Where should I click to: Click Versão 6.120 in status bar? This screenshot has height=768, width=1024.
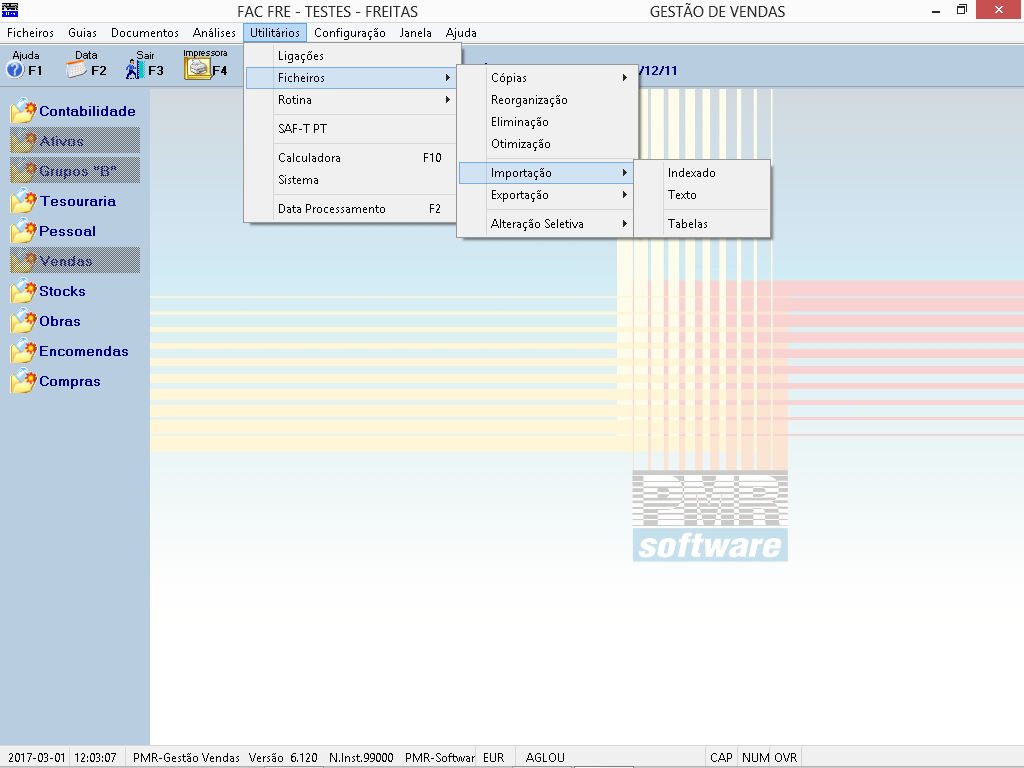click(283, 758)
